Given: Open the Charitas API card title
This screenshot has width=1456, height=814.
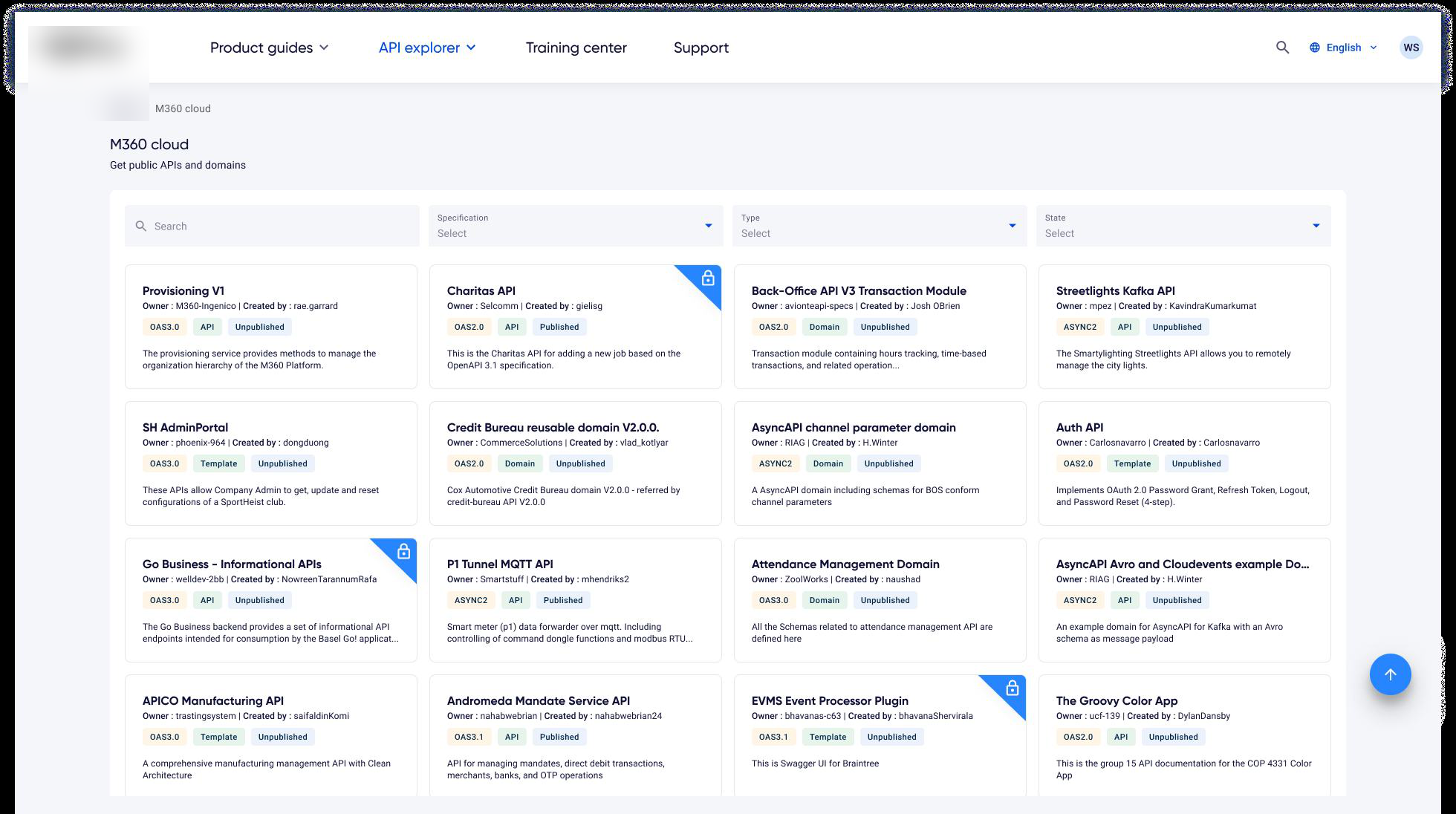Looking at the screenshot, I should 481,291.
